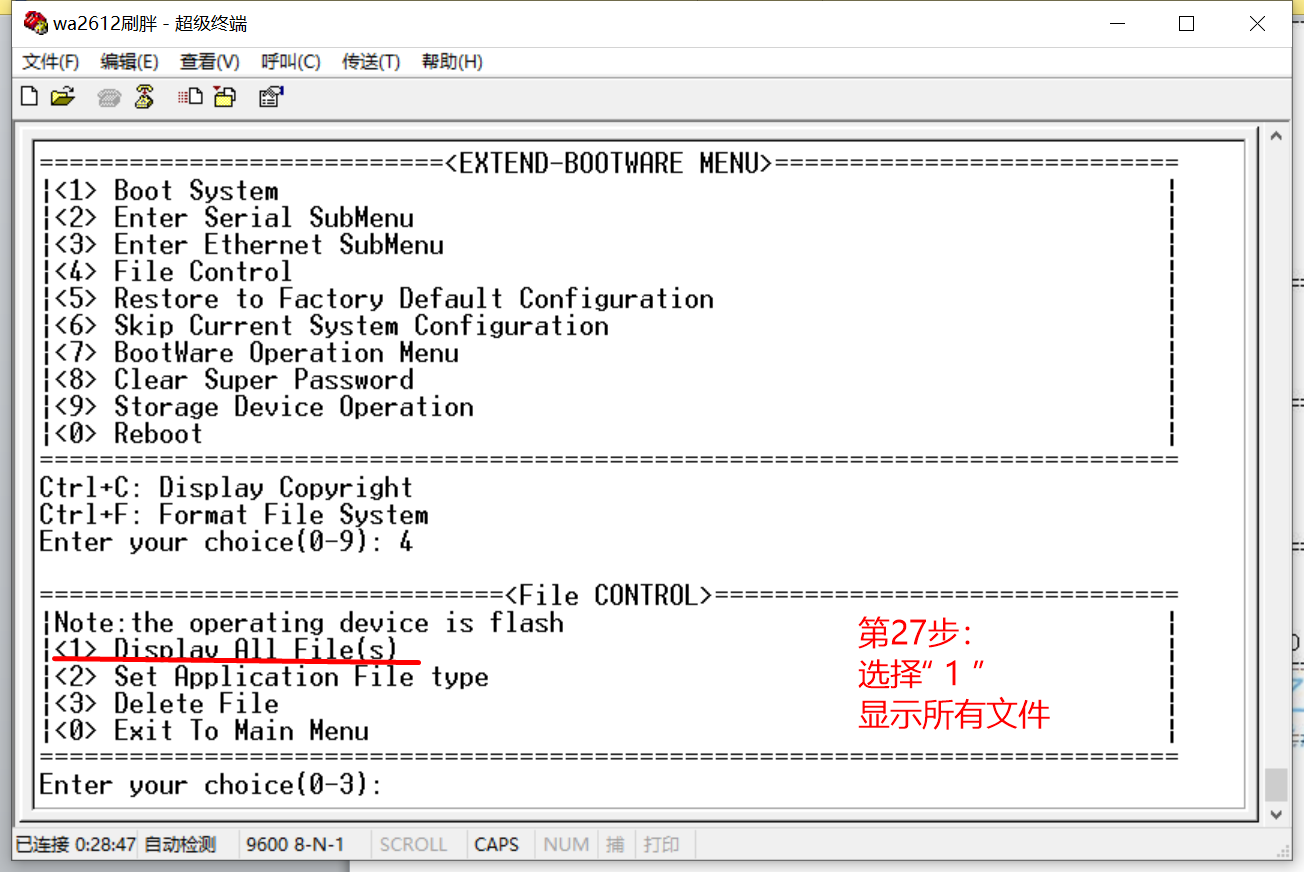The width and height of the screenshot is (1304, 872).
Task: Open the 呼叫(C) menu
Action: [291, 62]
